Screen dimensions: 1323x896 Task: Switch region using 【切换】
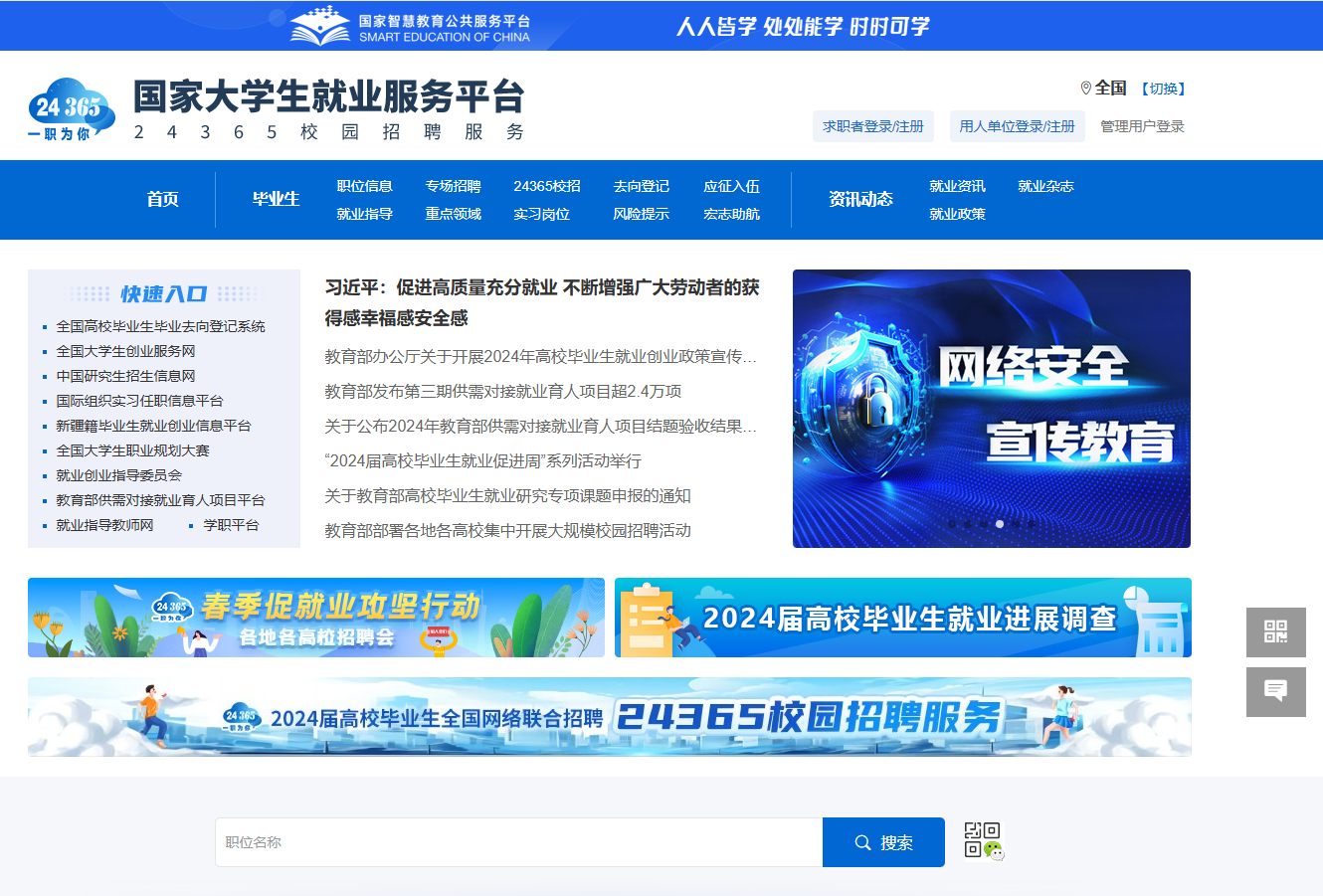tap(1162, 89)
